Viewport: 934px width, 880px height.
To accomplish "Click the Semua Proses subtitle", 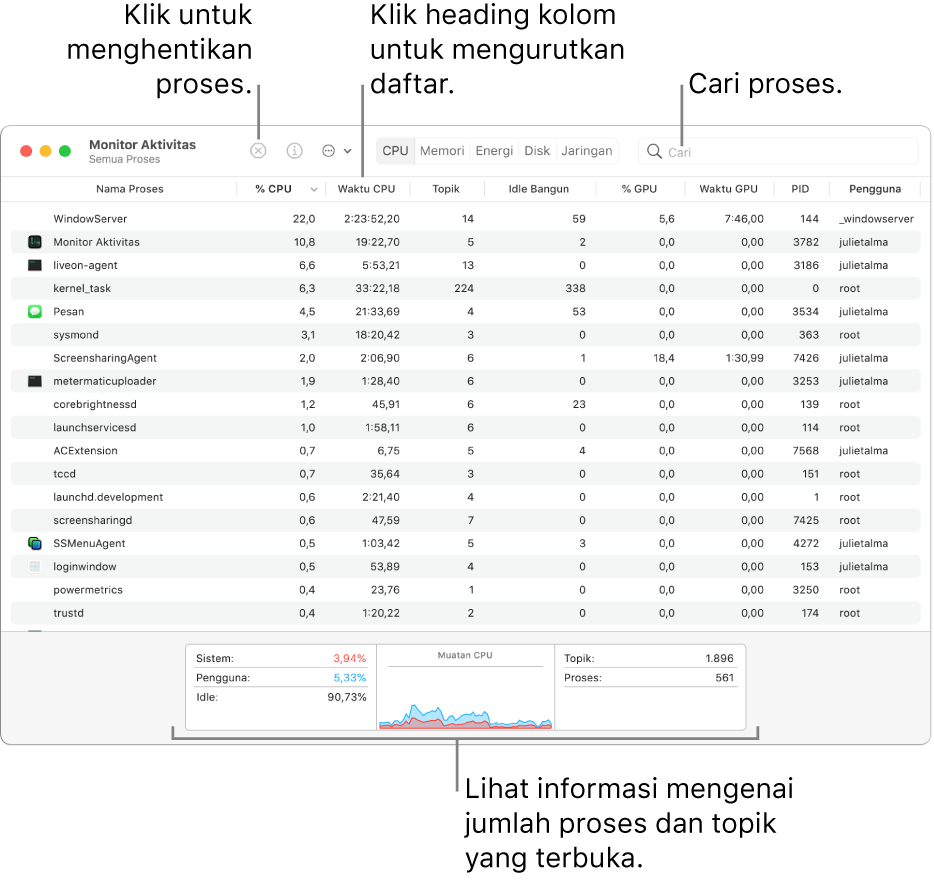I will click(x=124, y=160).
